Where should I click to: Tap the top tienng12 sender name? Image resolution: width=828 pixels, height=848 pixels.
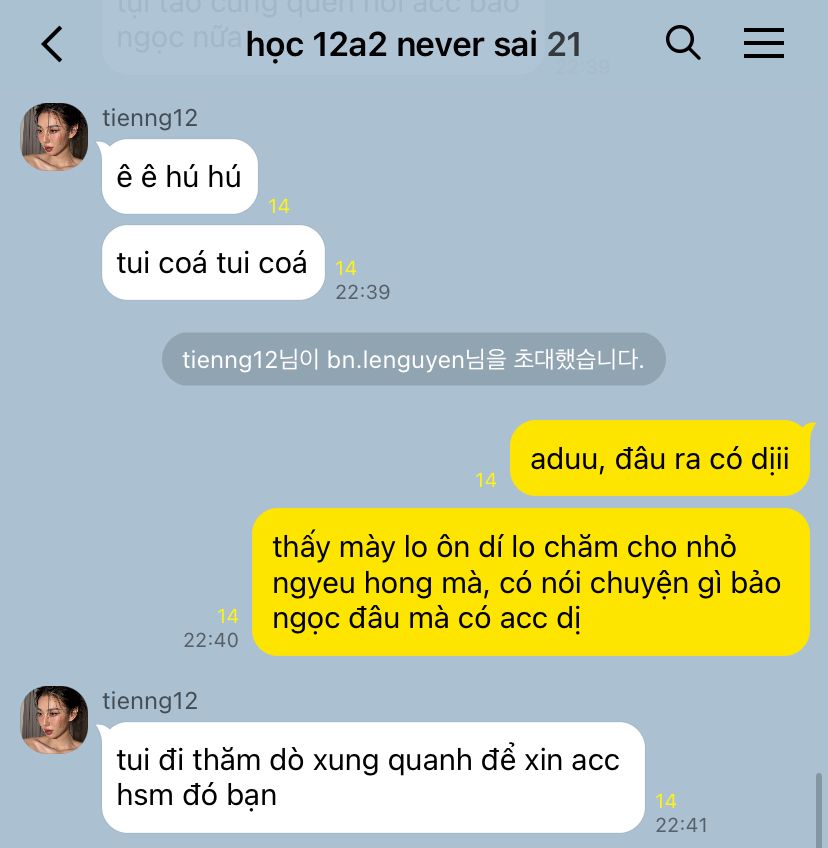(x=150, y=118)
